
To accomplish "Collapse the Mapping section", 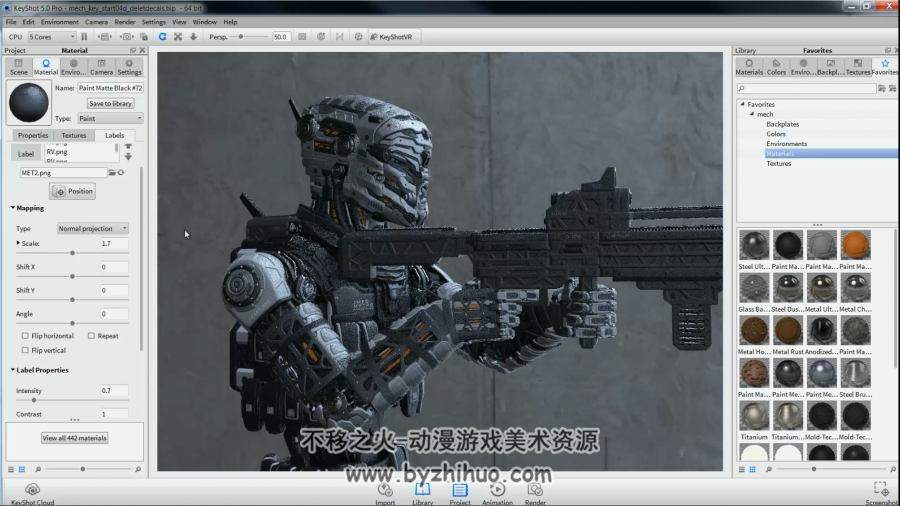I will pos(13,208).
